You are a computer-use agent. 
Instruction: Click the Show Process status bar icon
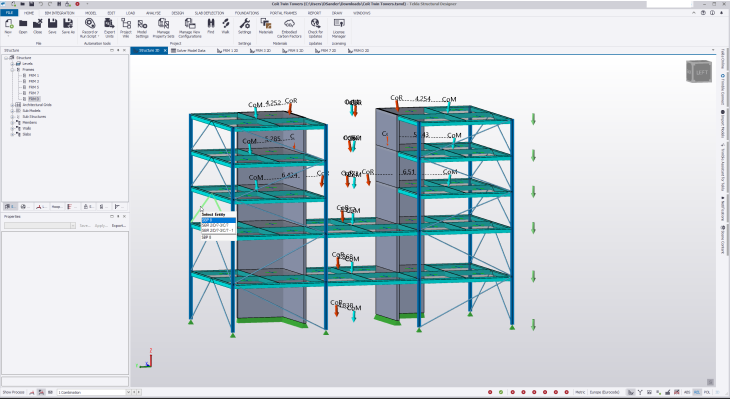coord(13,392)
